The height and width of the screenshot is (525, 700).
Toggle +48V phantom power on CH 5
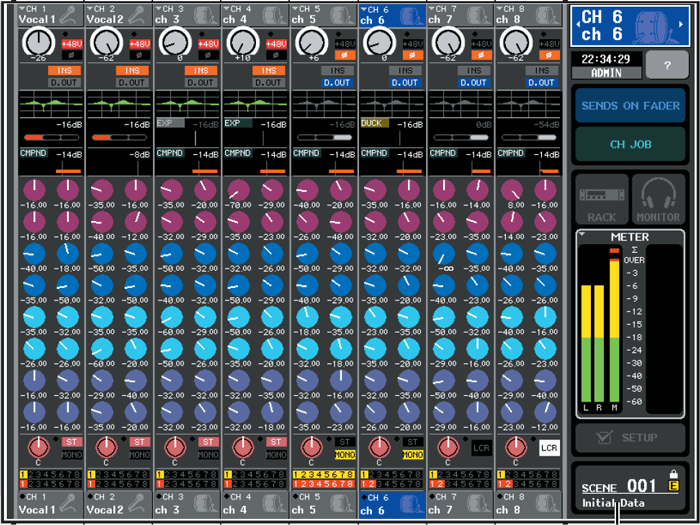click(x=345, y=44)
